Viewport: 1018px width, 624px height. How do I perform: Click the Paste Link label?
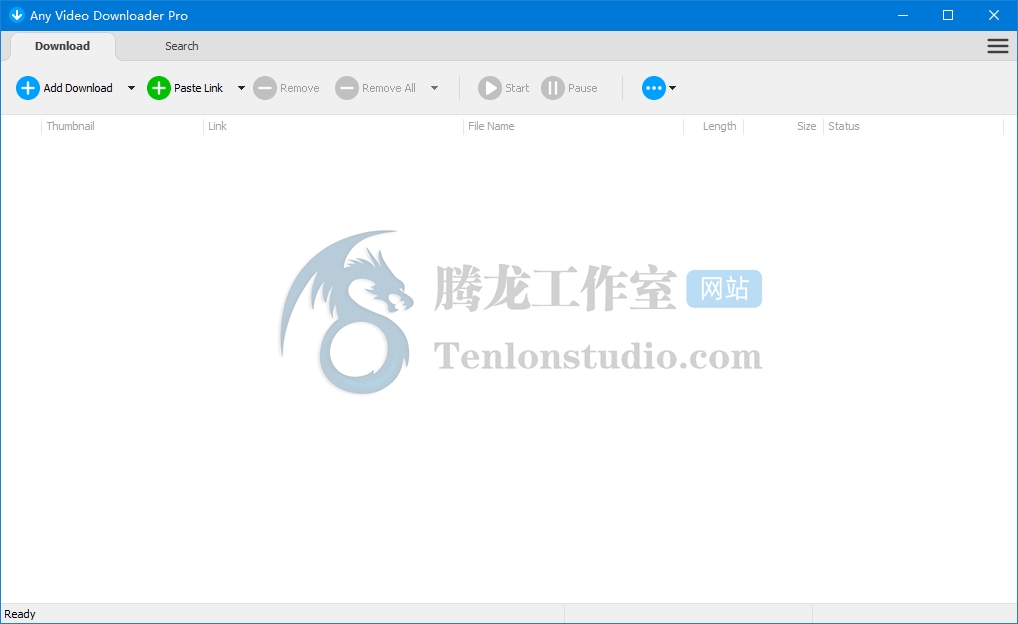(x=199, y=88)
